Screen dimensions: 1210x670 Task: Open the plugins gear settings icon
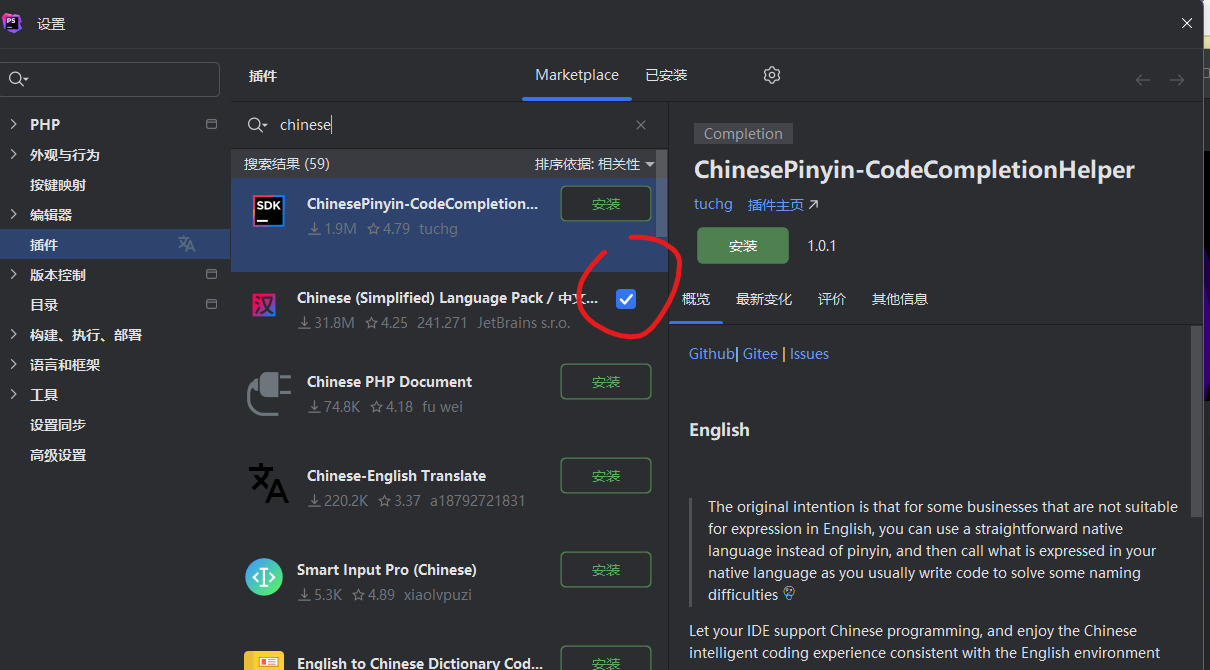coord(771,75)
